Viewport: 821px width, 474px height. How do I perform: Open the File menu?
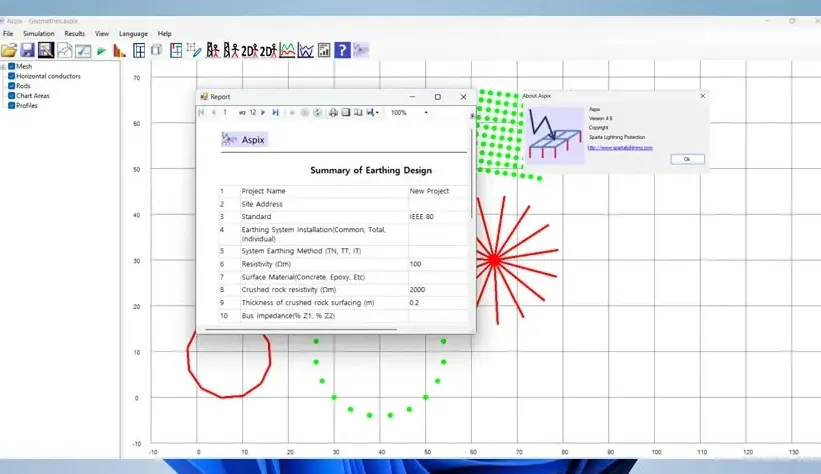[x=8, y=34]
